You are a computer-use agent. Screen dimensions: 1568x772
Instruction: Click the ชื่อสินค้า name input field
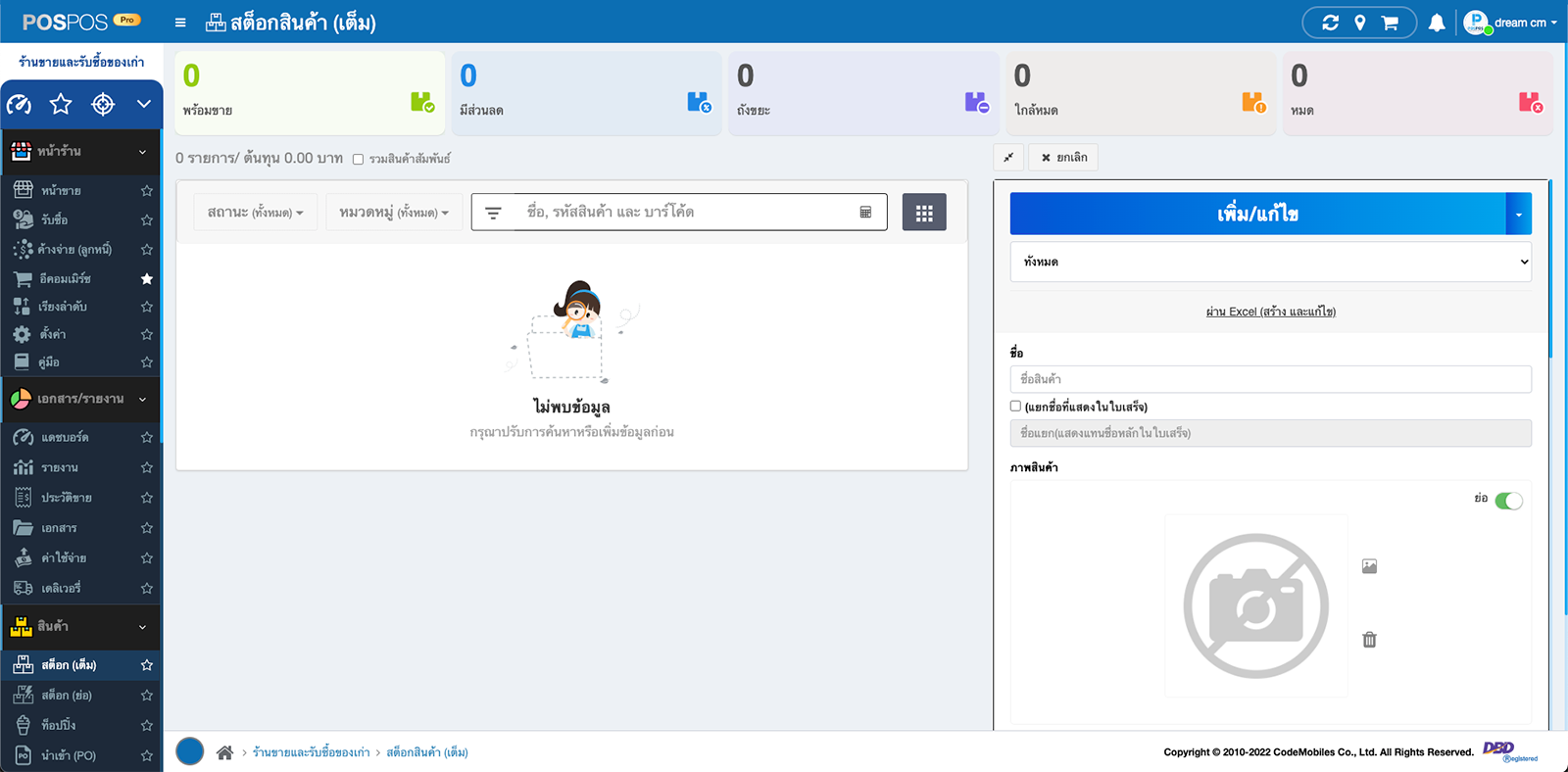(x=1270, y=379)
